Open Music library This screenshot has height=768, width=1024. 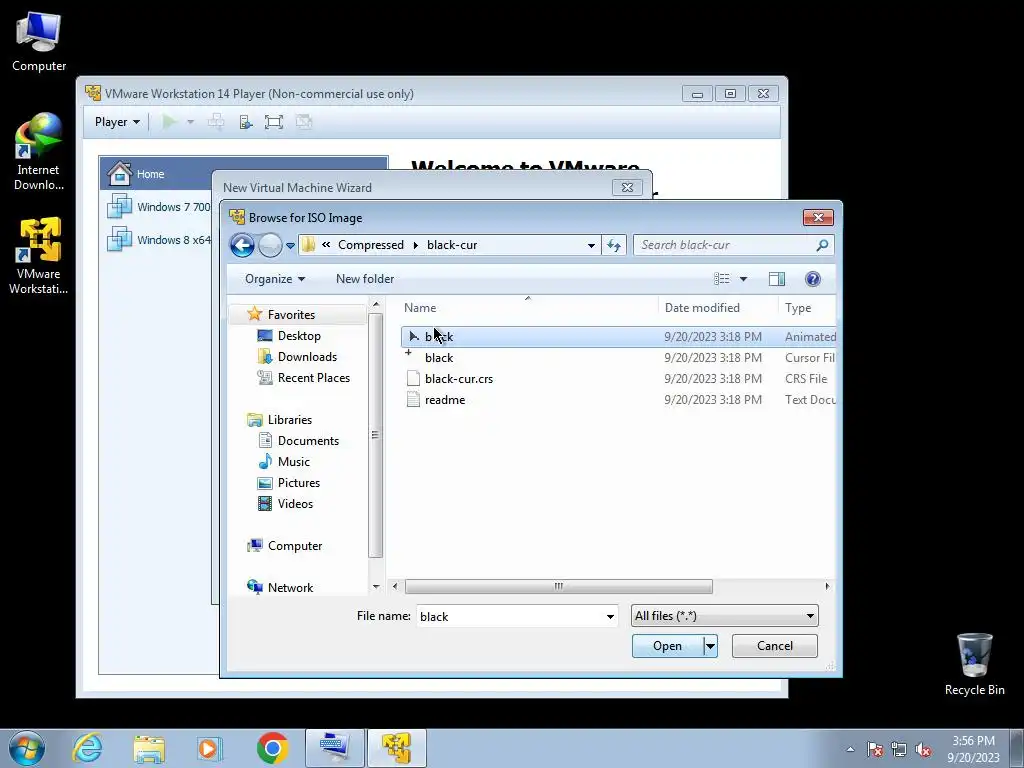pos(293,461)
